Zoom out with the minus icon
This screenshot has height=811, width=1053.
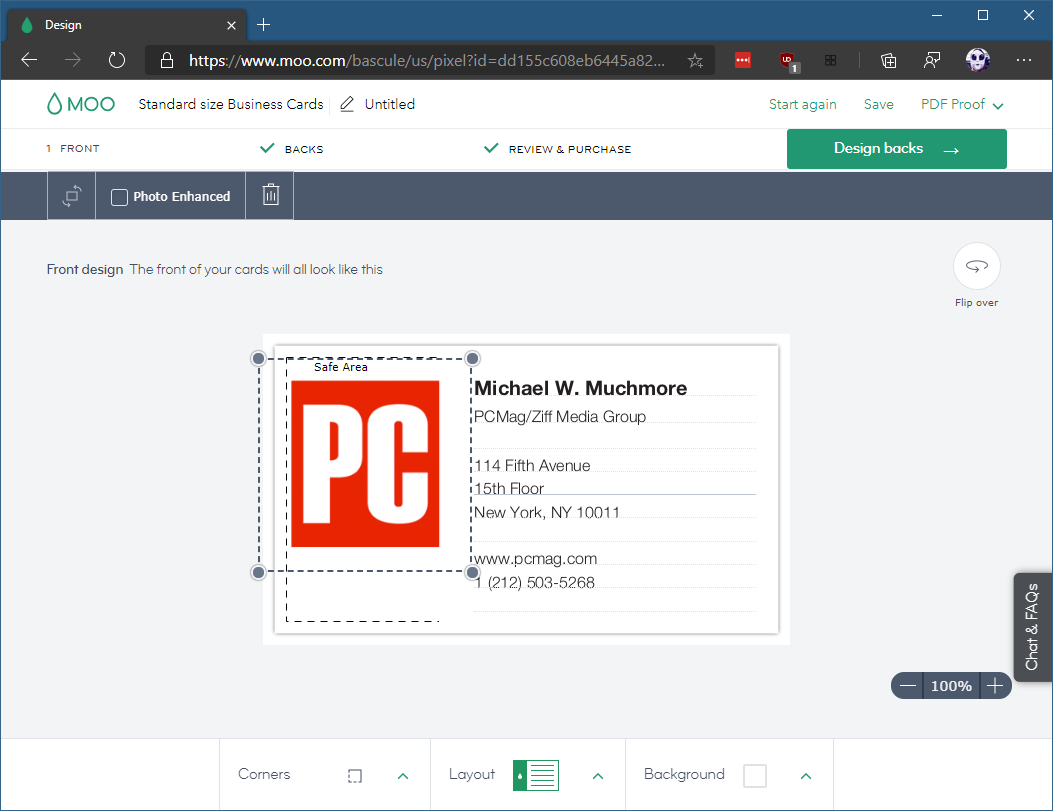(908, 686)
